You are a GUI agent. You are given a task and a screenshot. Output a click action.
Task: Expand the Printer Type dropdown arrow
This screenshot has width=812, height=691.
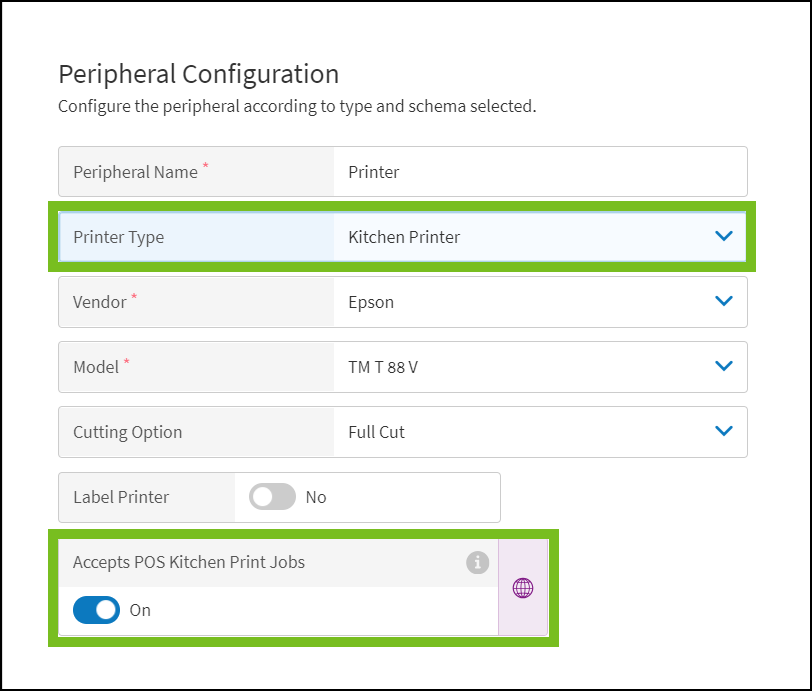pos(725,237)
